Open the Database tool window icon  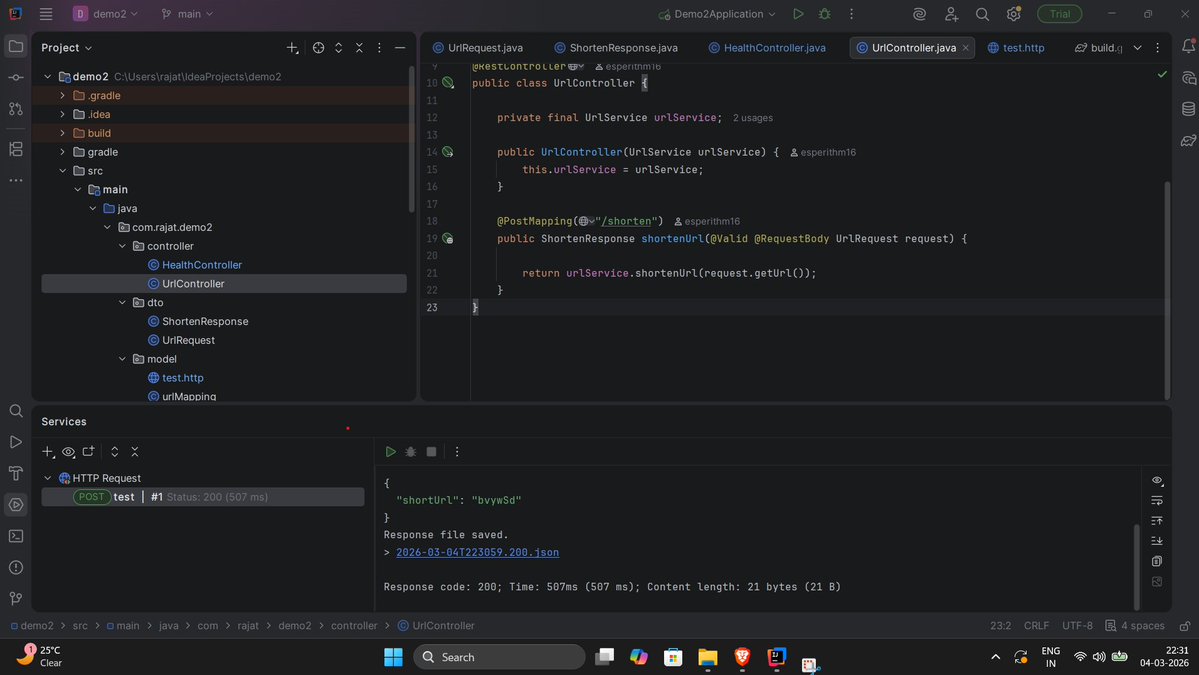pyautogui.click(x=1188, y=109)
